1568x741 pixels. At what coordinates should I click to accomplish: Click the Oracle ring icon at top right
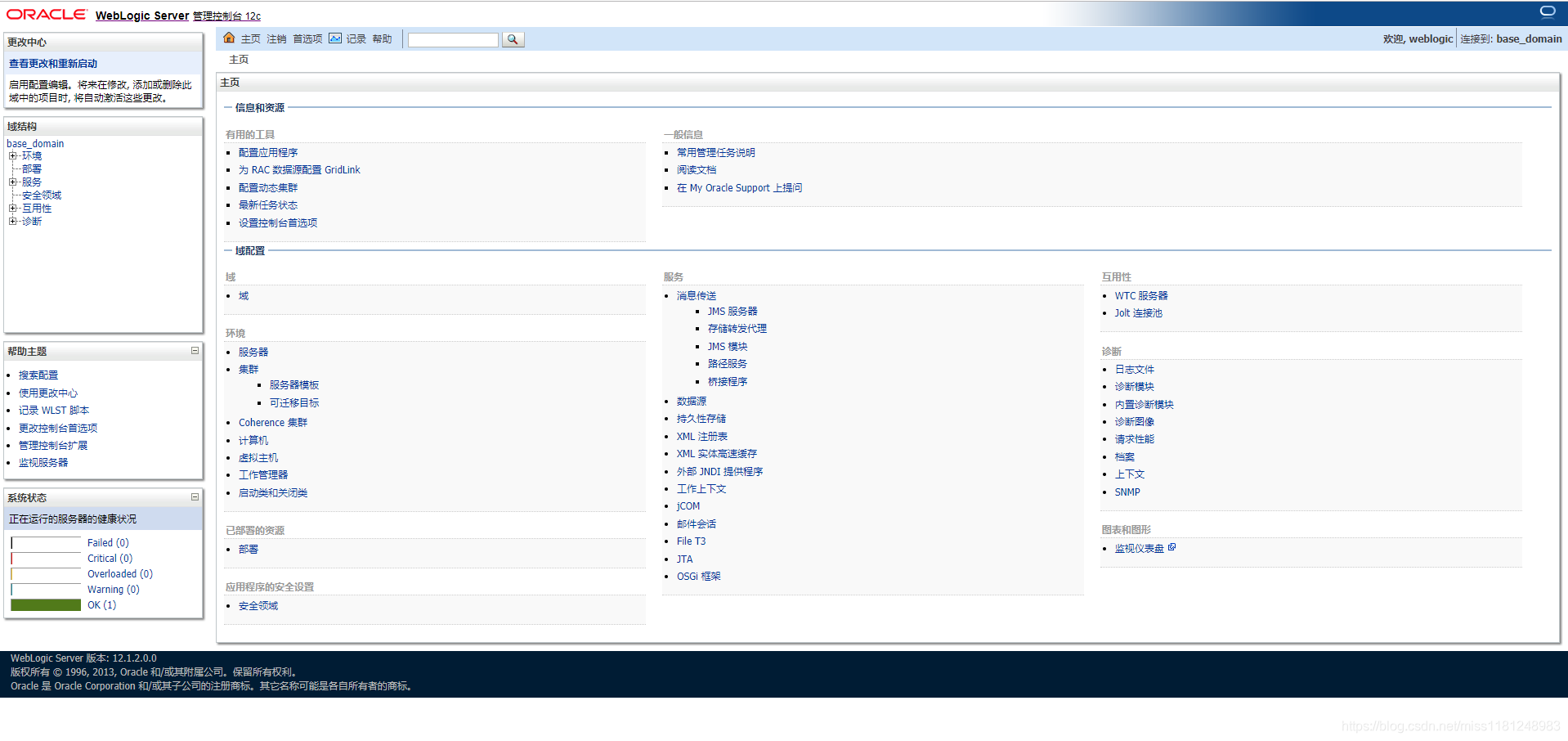(x=1548, y=11)
